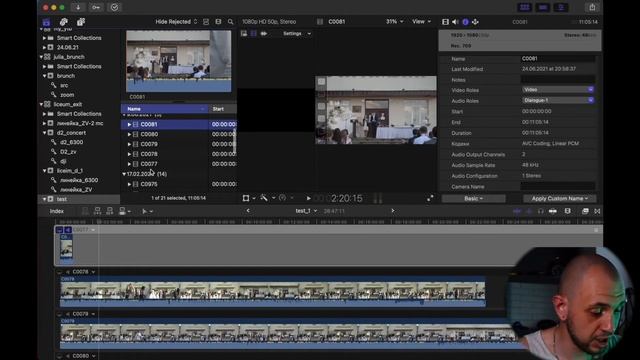This screenshot has width=640, height=360.
Task: Click the Name field containing C0081
Action: click(558, 59)
